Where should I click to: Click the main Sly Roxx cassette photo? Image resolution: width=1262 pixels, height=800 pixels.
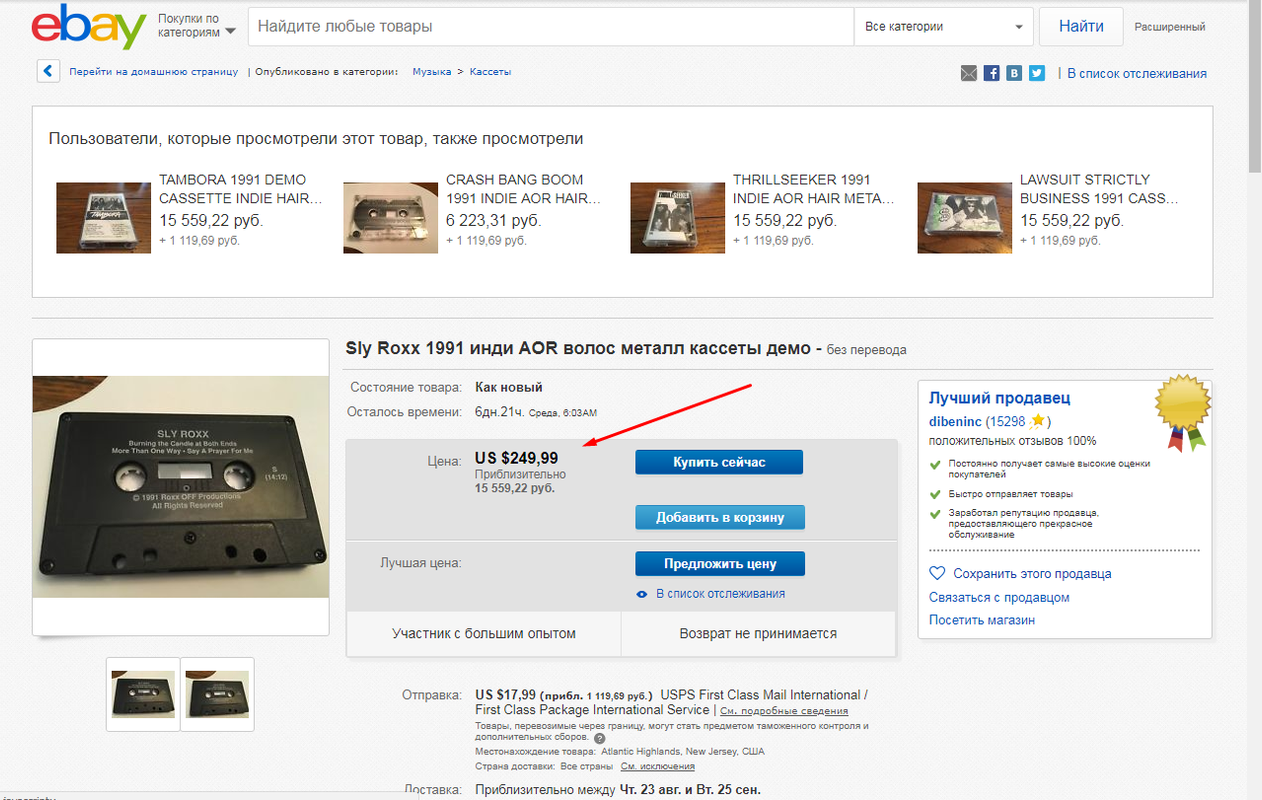pos(181,486)
